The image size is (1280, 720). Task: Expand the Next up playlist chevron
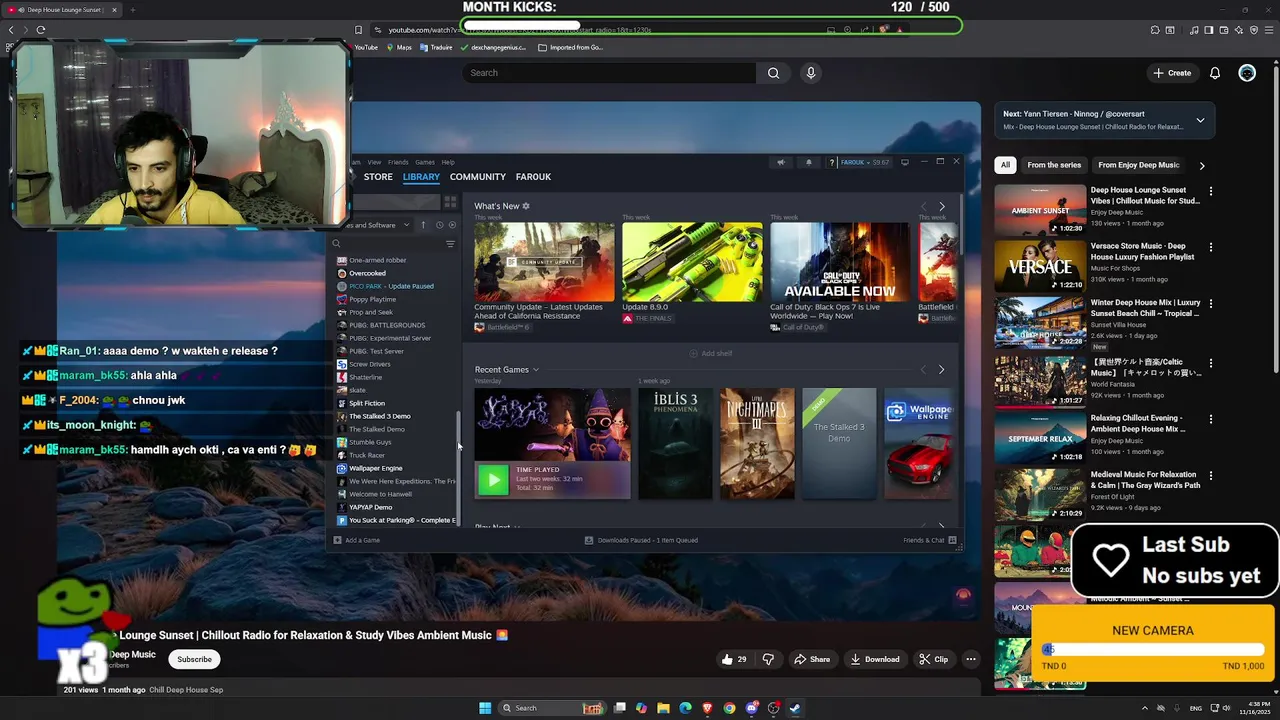1200,120
